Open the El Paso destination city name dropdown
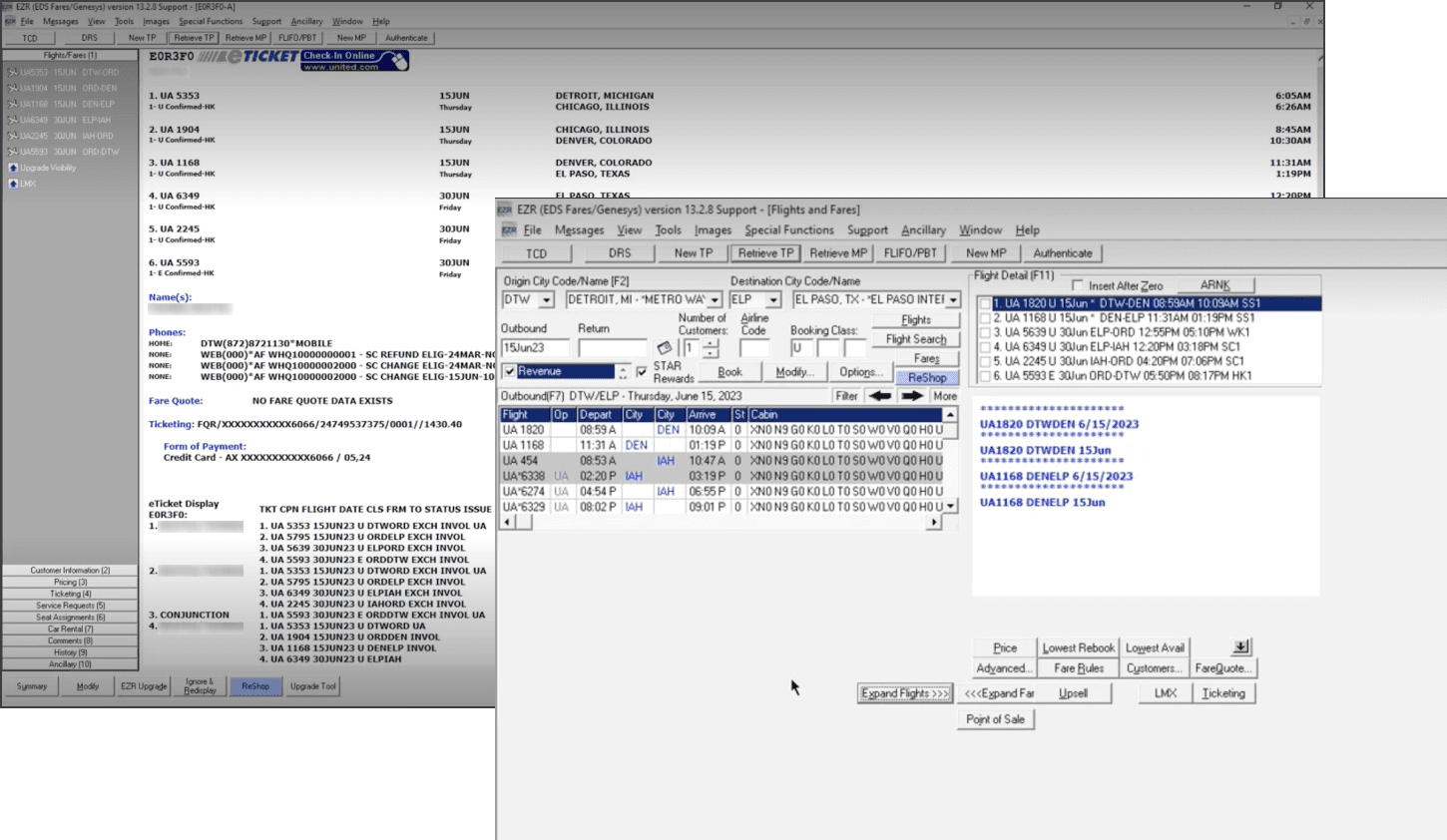Image resolution: width=1447 pixels, height=840 pixels. (x=953, y=300)
